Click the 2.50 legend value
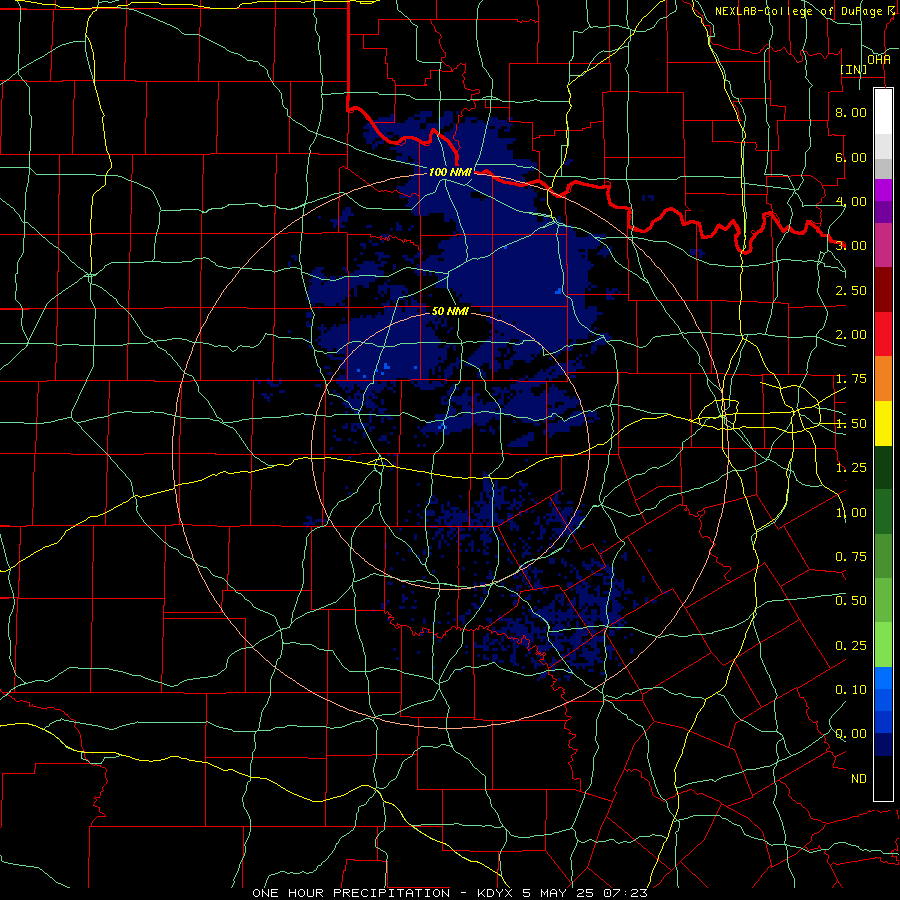900x900 pixels. pyautogui.click(x=851, y=290)
